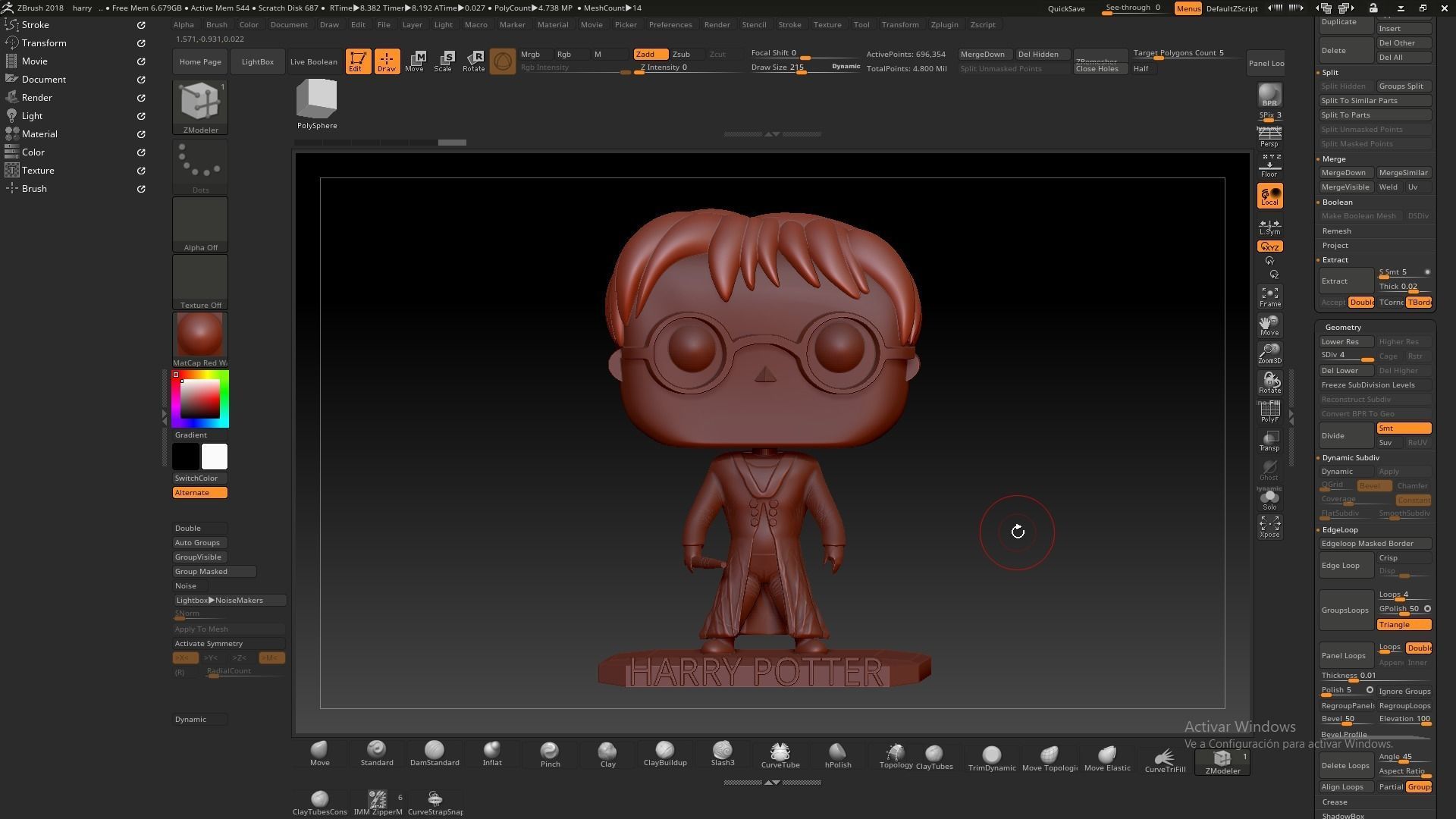Select the DamStandard brush
Image resolution: width=1456 pixels, height=819 pixels.
click(x=434, y=754)
